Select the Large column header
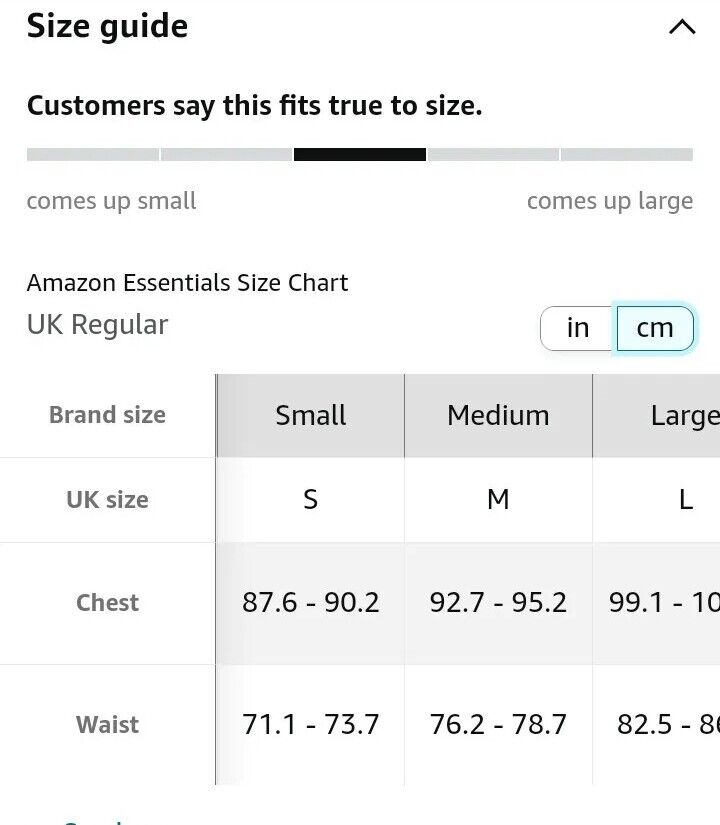Screen dimensions: 720x825 tap(656, 416)
